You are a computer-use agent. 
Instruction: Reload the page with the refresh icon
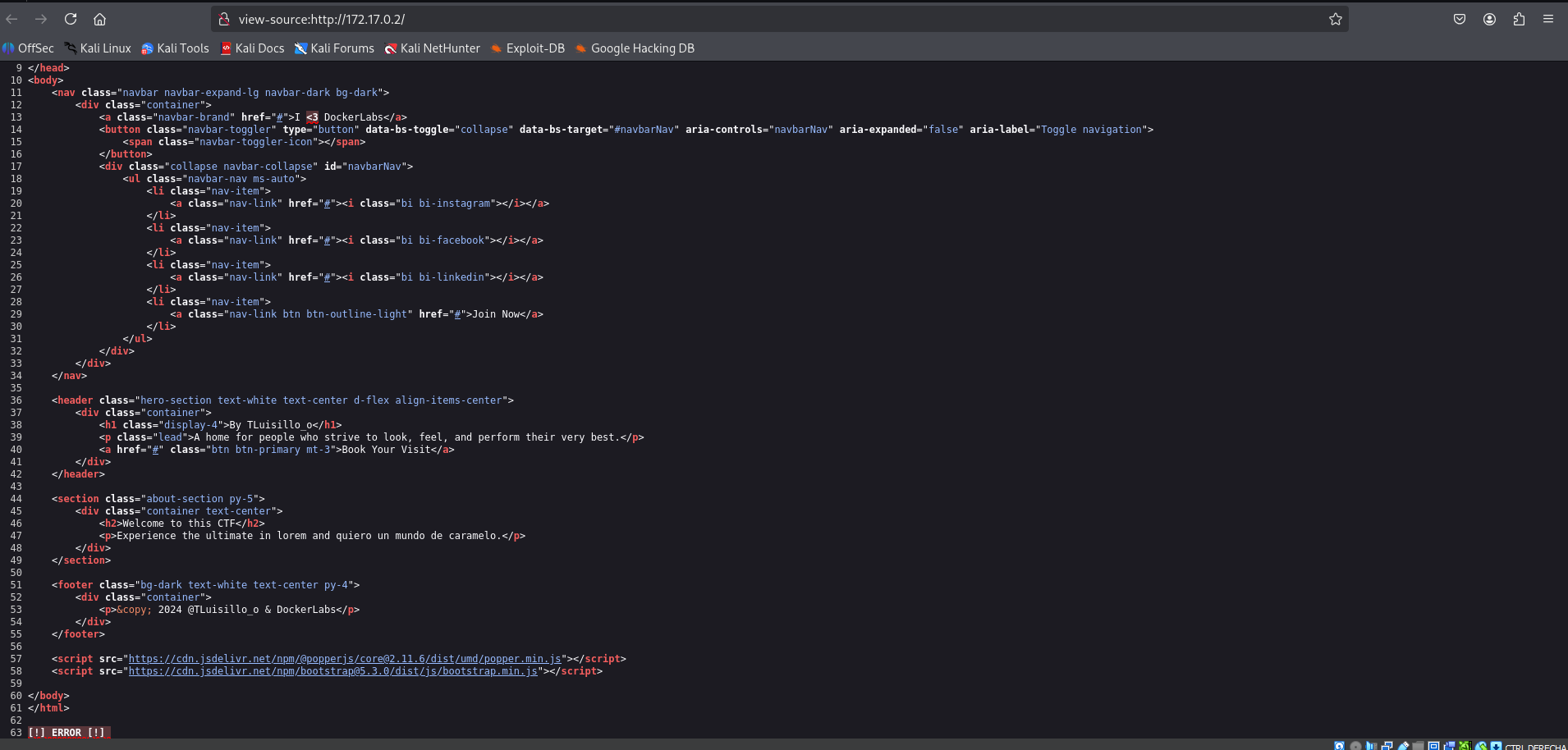pyautogui.click(x=71, y=19)
